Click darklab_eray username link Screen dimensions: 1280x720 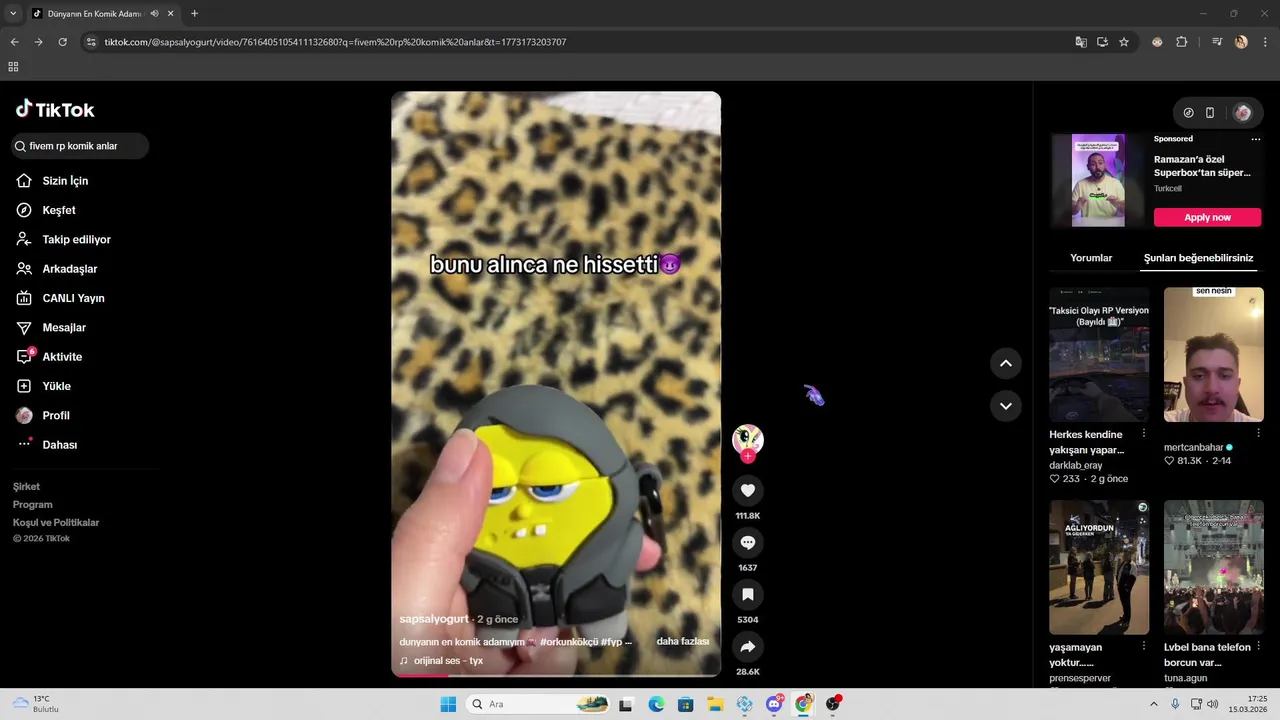1078,465
